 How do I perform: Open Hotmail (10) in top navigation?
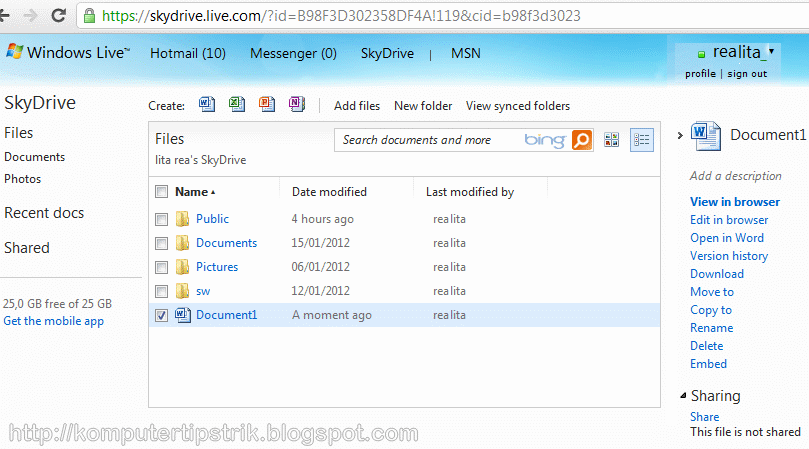[x=188, y=53]
